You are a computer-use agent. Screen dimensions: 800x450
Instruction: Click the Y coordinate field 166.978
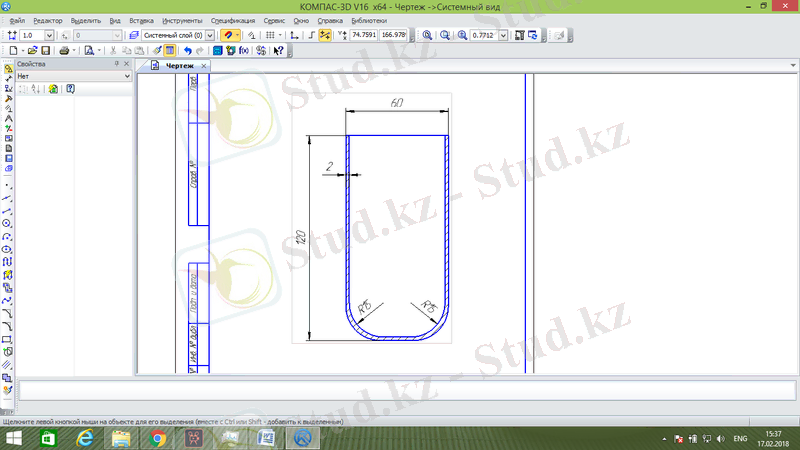click(x=394, y=35)
